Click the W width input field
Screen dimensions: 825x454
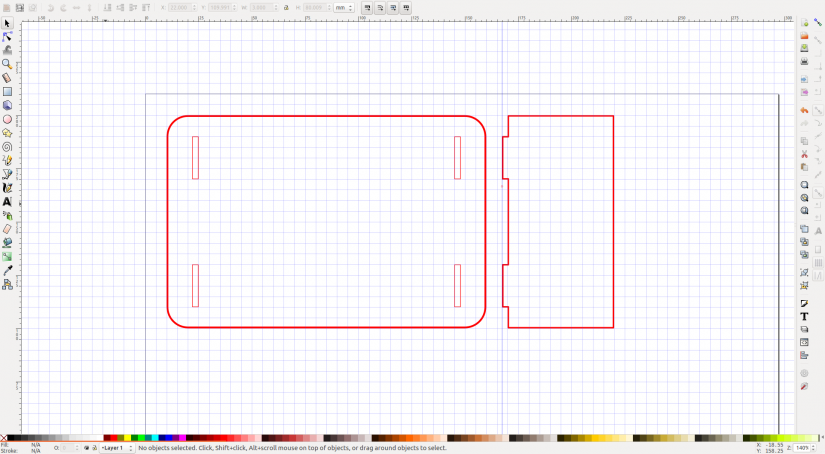point(262,8)
